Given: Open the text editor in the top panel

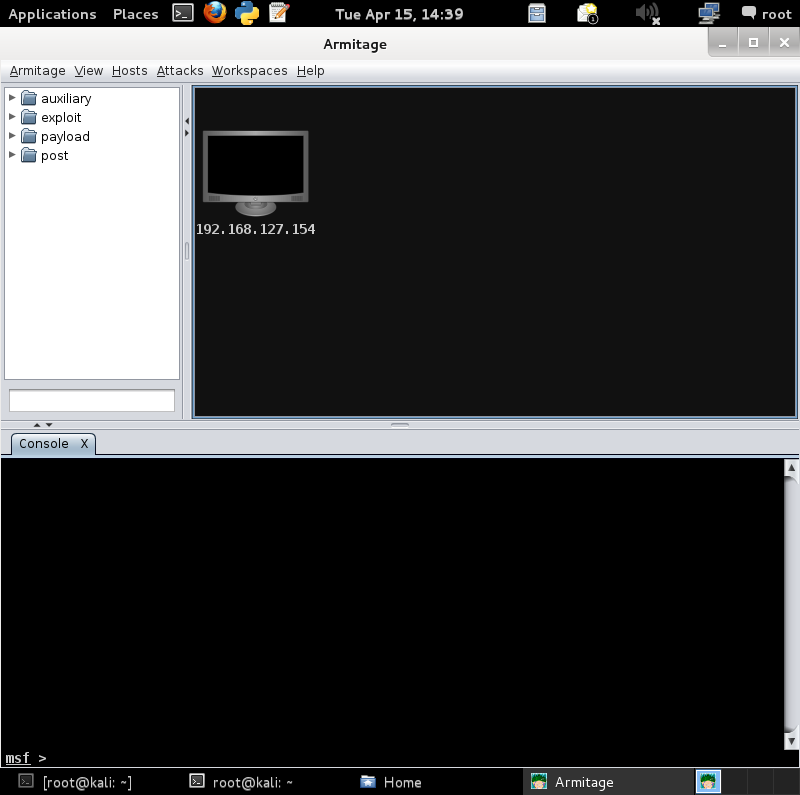Looking at the screenshot, I should 278,13.
